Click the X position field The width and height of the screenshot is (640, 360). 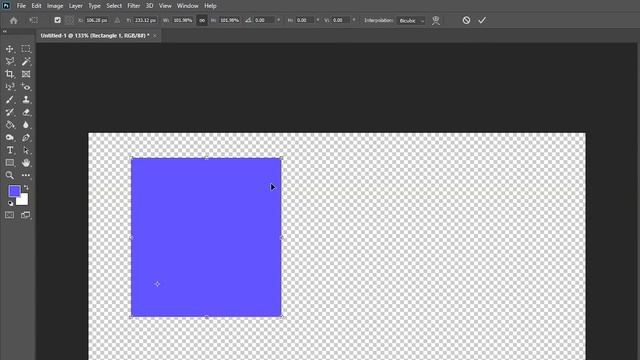[97, 20]
